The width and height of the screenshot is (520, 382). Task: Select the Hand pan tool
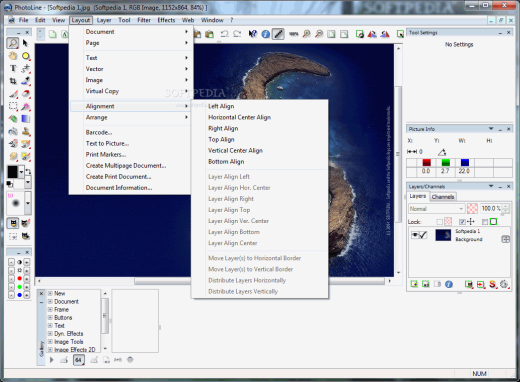[13, 56]
